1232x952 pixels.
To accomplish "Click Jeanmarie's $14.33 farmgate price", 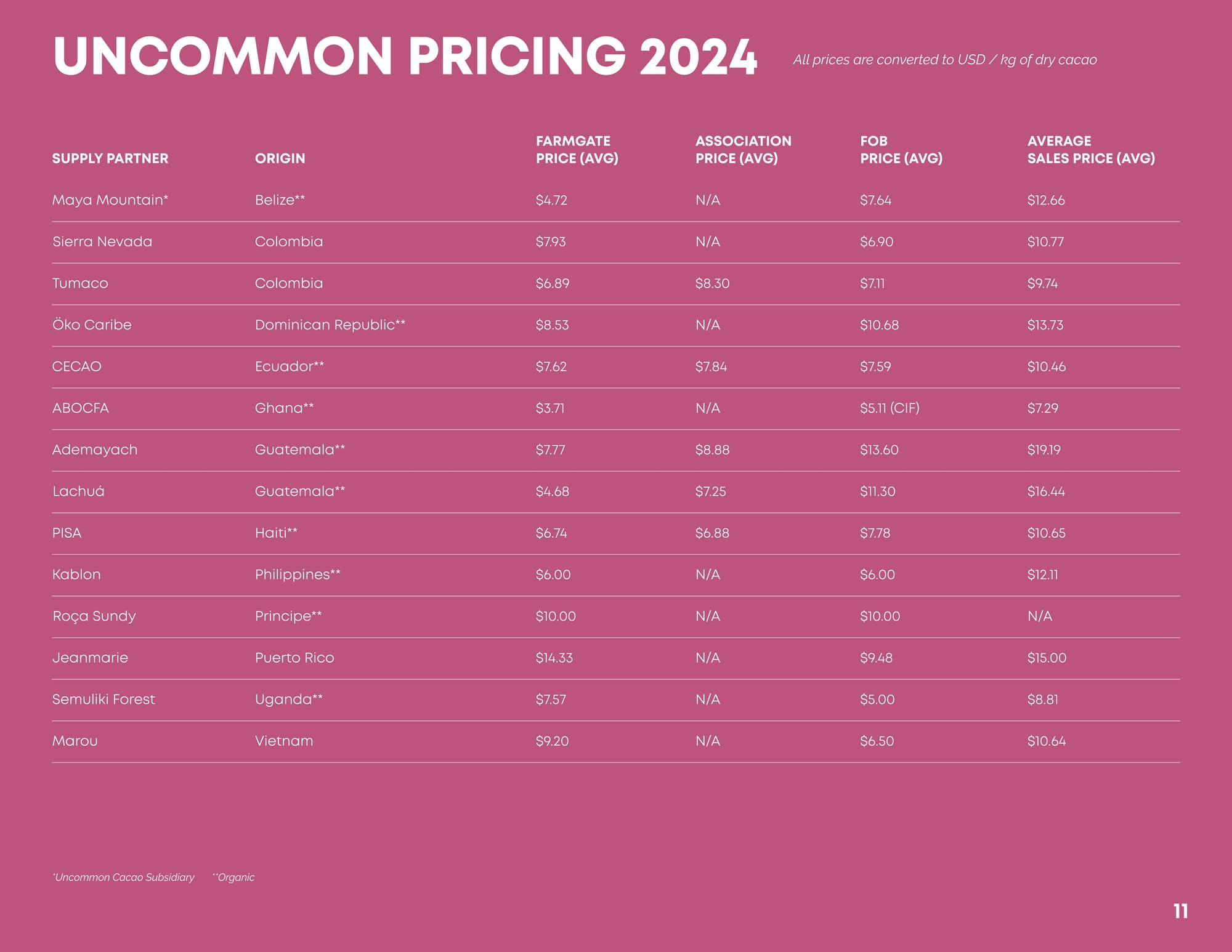I will point(554,658).
